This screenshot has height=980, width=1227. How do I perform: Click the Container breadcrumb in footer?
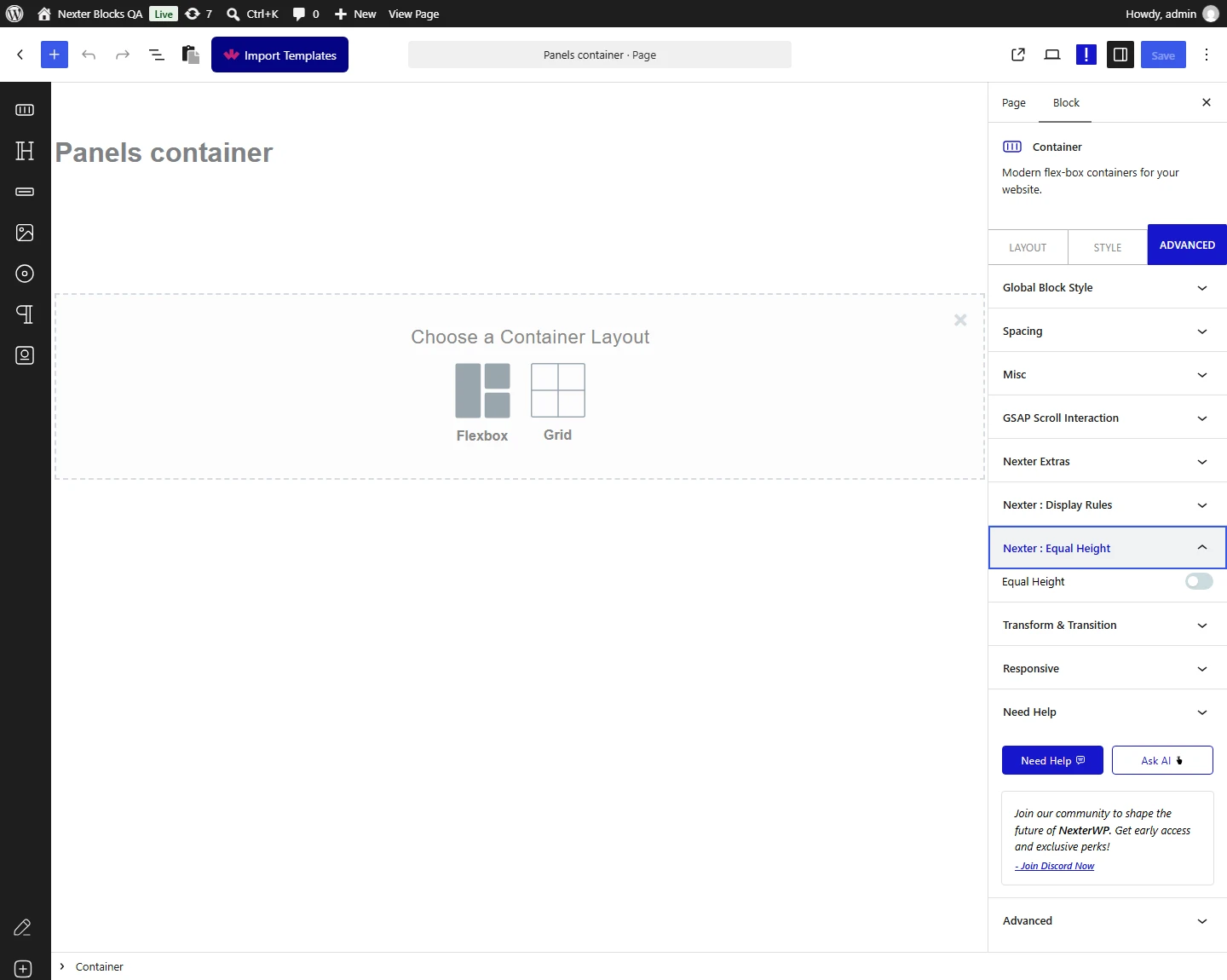point(99,966)
